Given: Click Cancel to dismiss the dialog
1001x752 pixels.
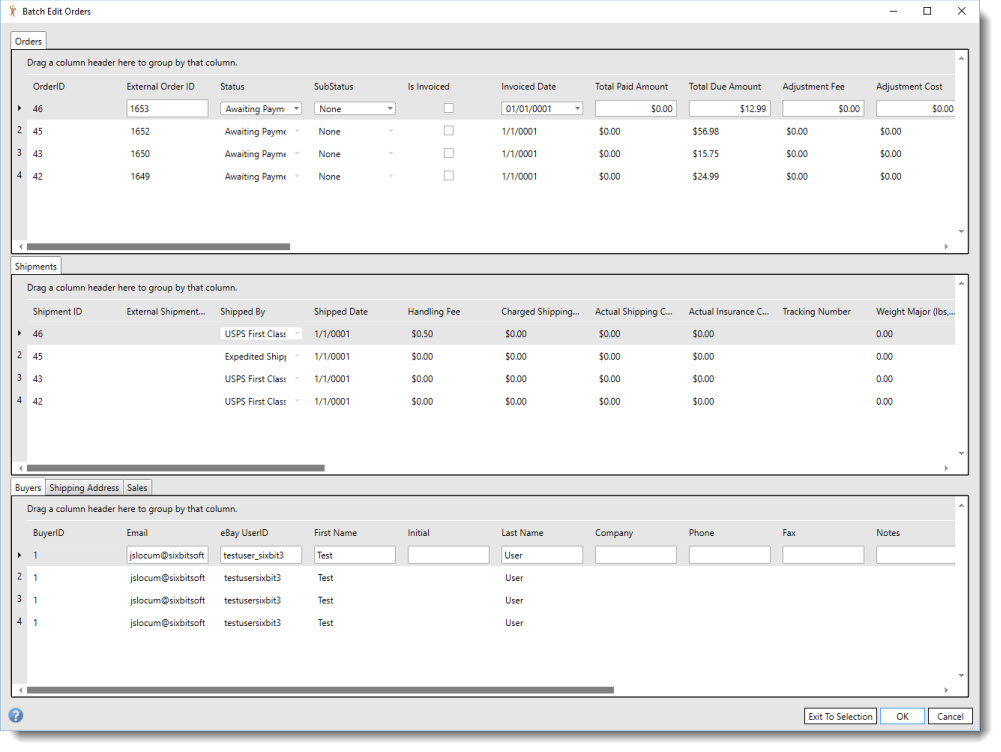Looking at the screenshot, I should click(x=949, y=716).
